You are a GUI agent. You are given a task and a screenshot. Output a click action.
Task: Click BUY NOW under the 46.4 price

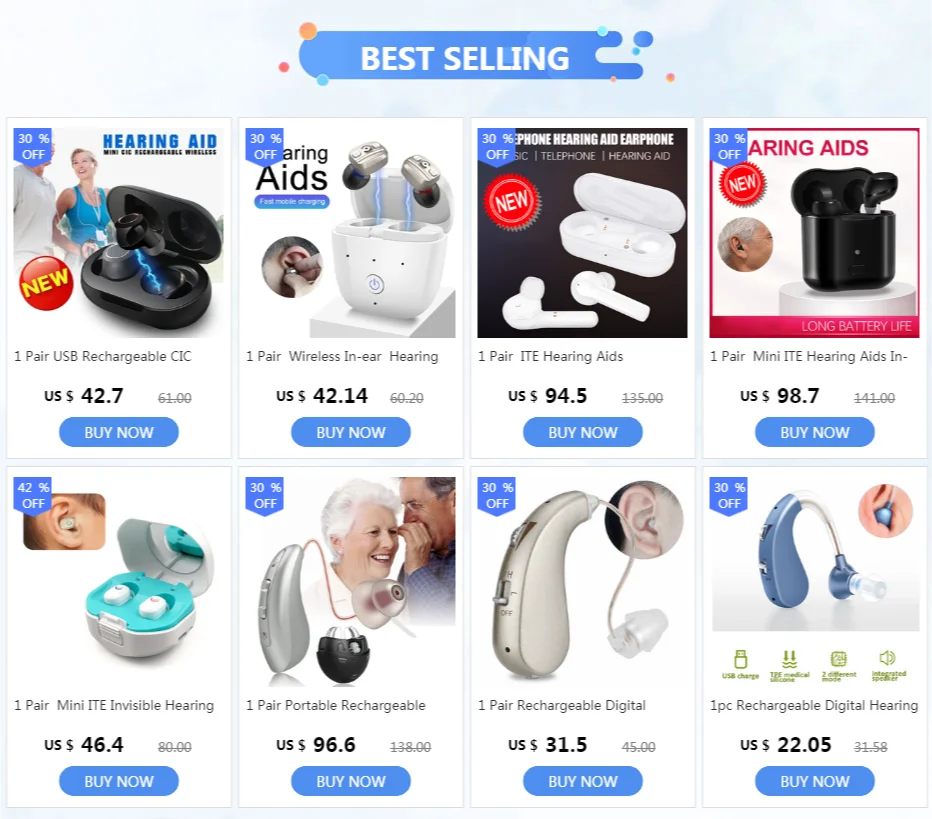pyautogui.click(x=118, y=781)
